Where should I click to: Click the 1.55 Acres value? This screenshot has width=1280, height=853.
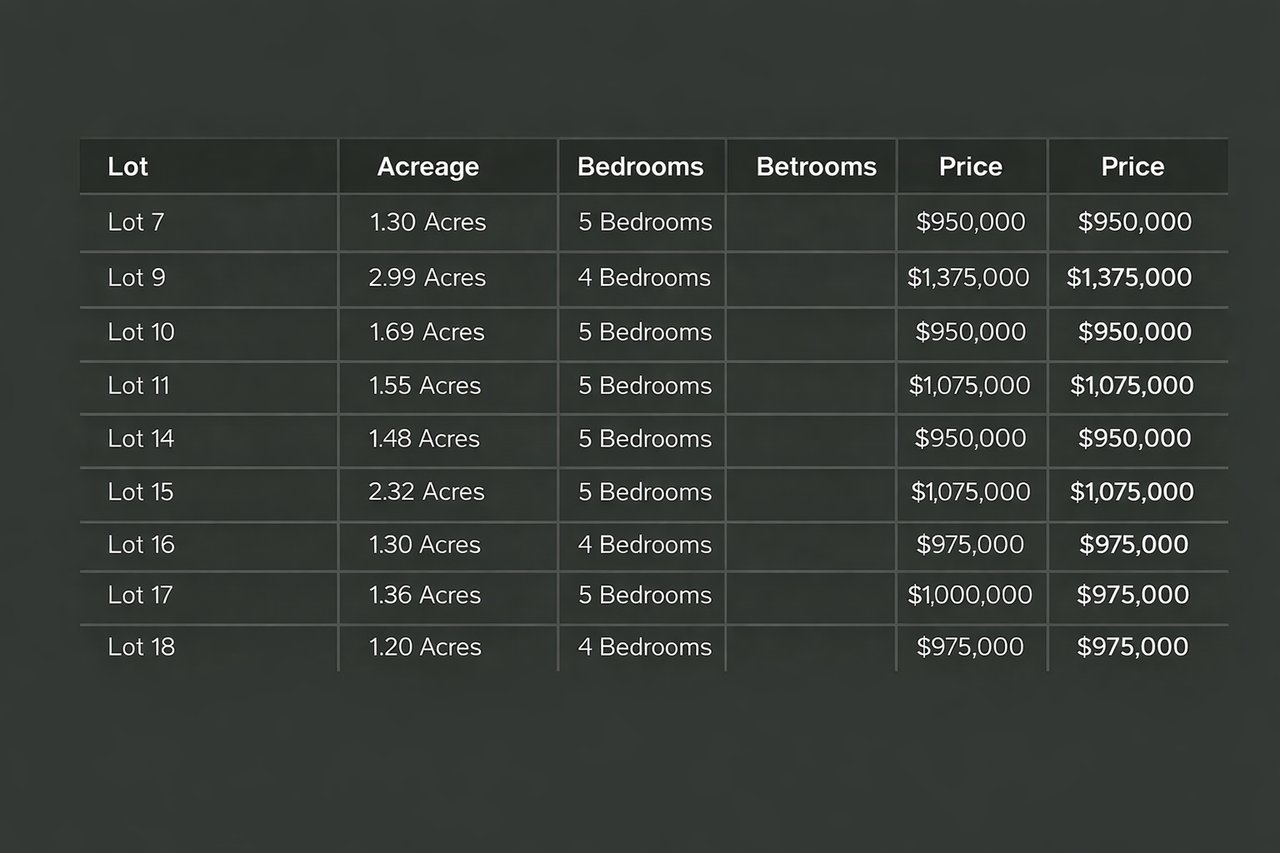coord(425,385)
